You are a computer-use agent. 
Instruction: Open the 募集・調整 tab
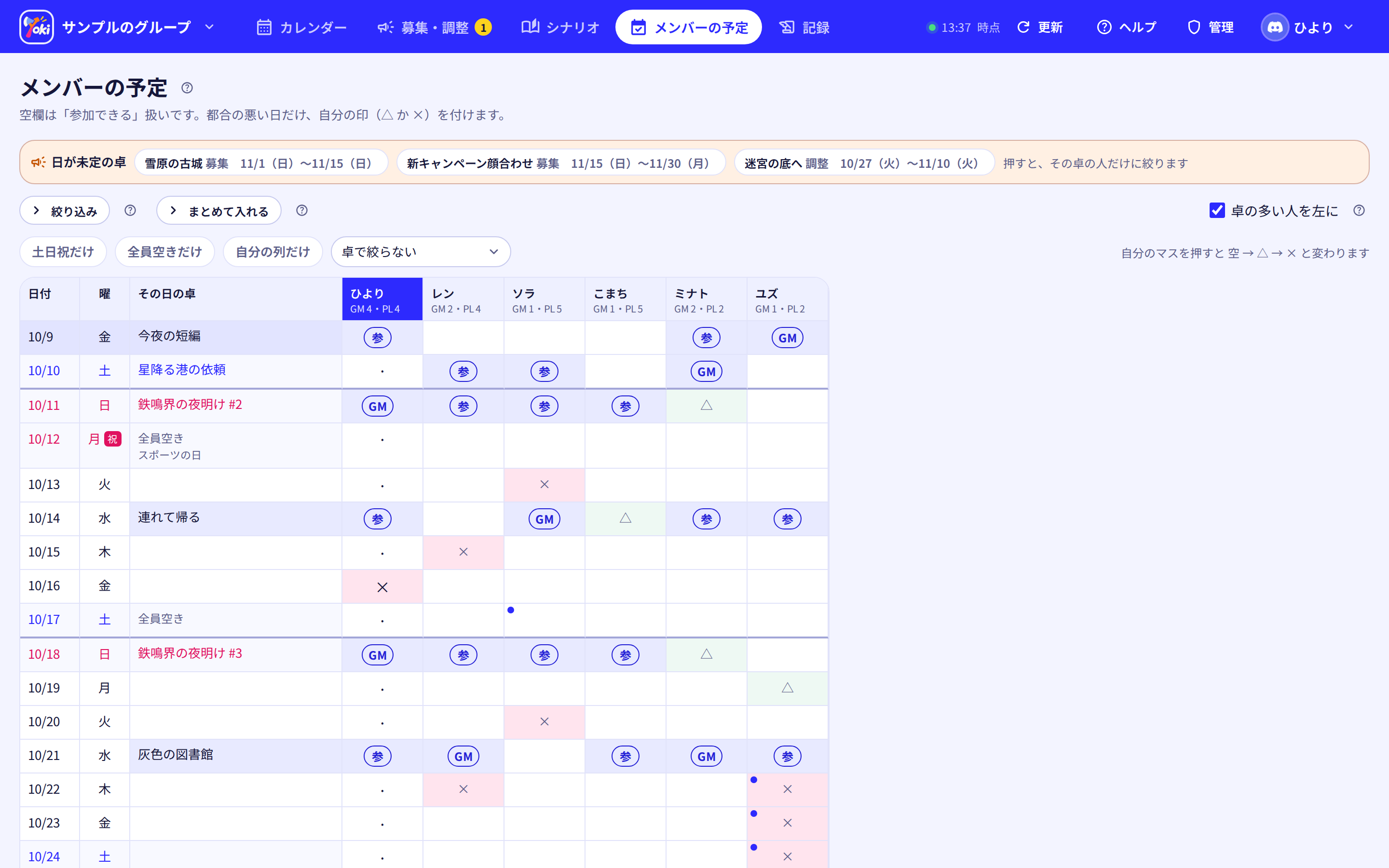pyautogui.click(x=434, y=27)
